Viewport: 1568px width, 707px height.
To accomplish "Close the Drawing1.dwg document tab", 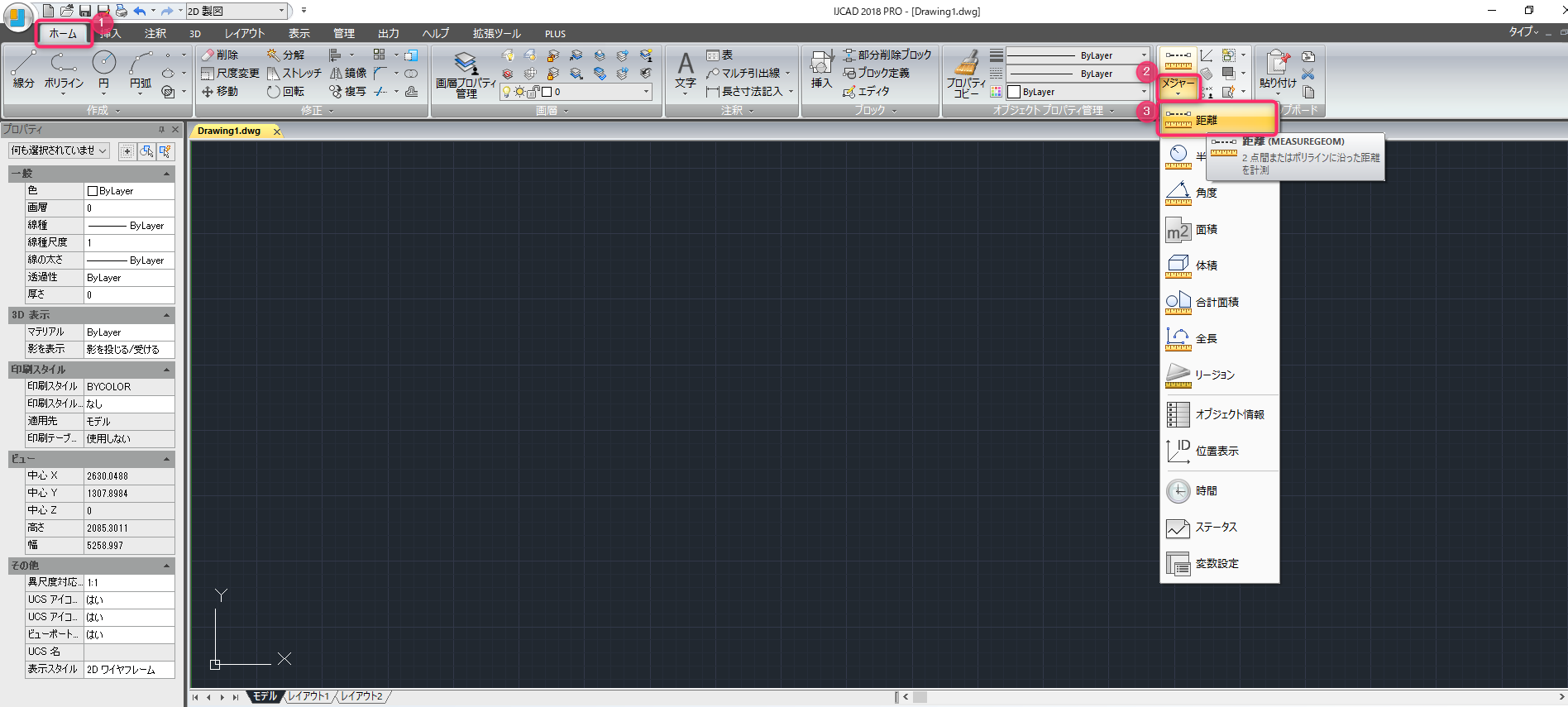I will click(276, 131).
